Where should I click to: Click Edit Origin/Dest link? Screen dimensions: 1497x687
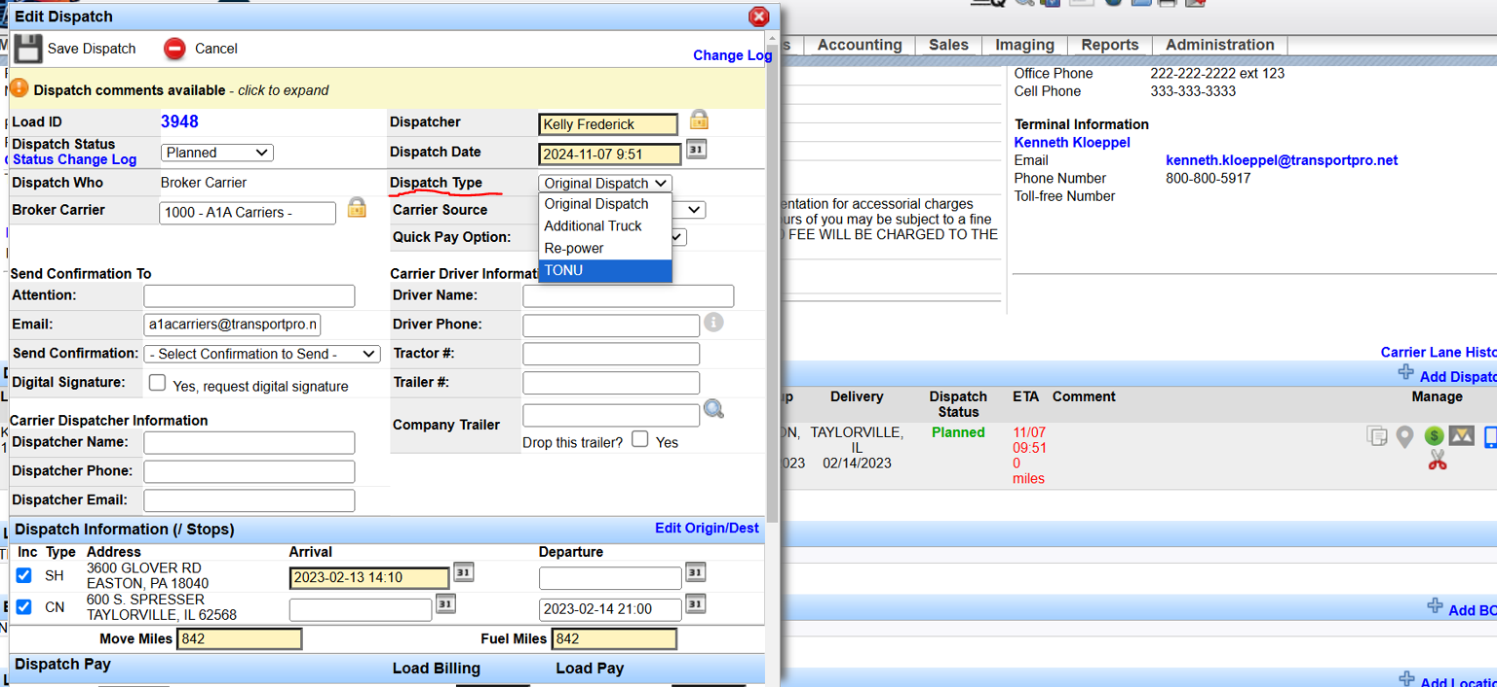pyautogui.click(x=706, y=528)
